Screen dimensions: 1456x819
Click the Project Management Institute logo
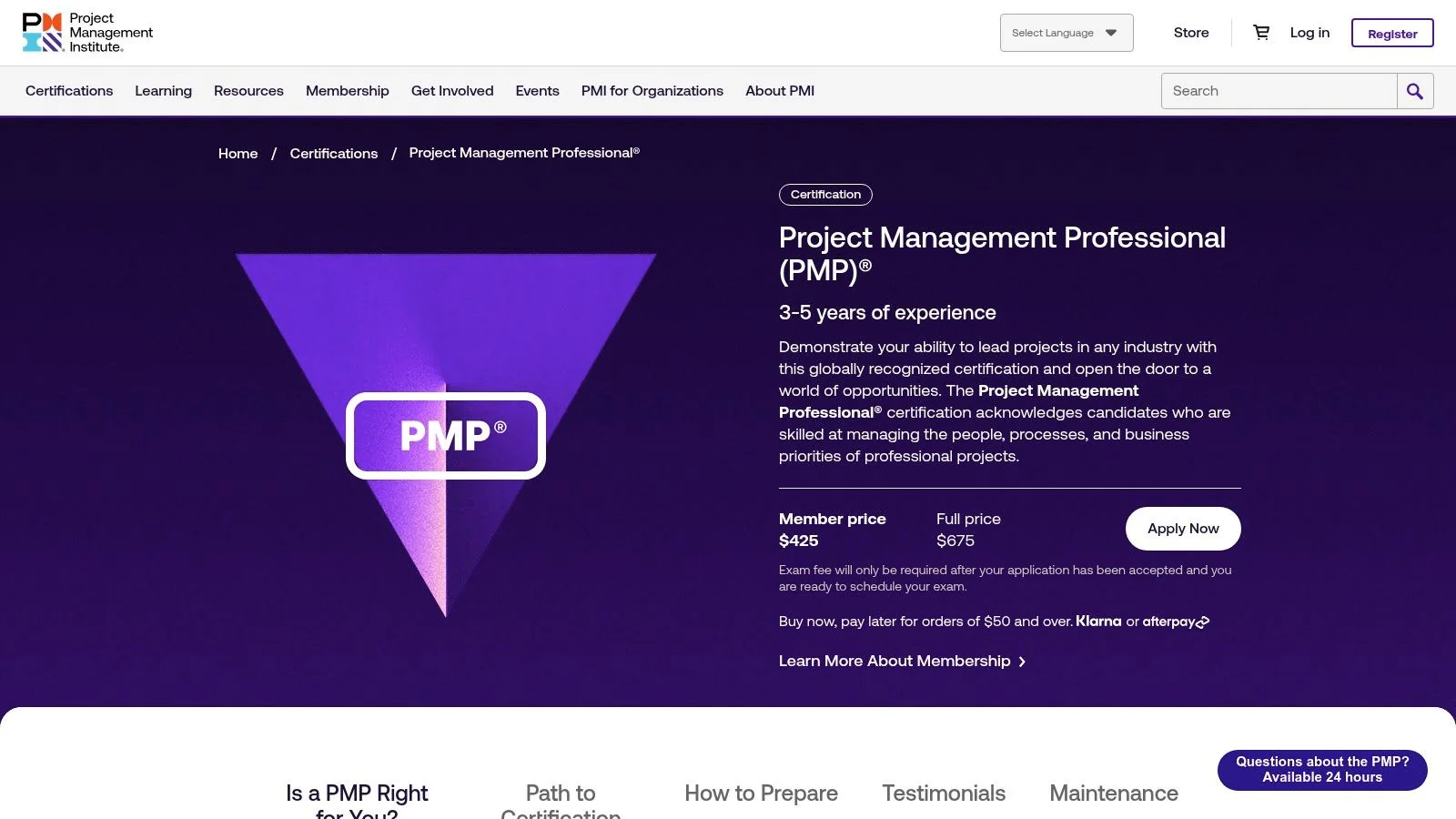click(x=87, y=33)
